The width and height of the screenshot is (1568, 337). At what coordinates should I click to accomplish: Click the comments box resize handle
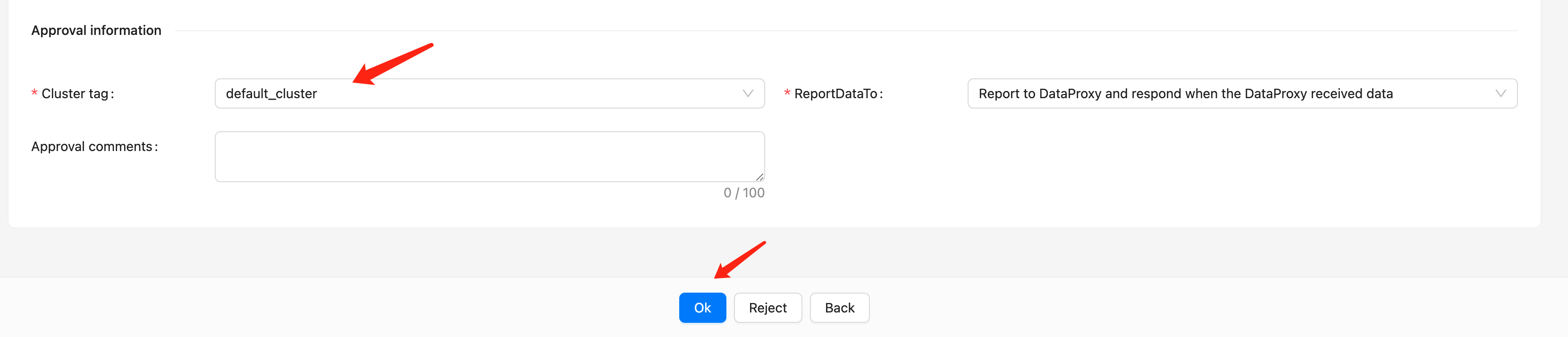pos(759,177)
